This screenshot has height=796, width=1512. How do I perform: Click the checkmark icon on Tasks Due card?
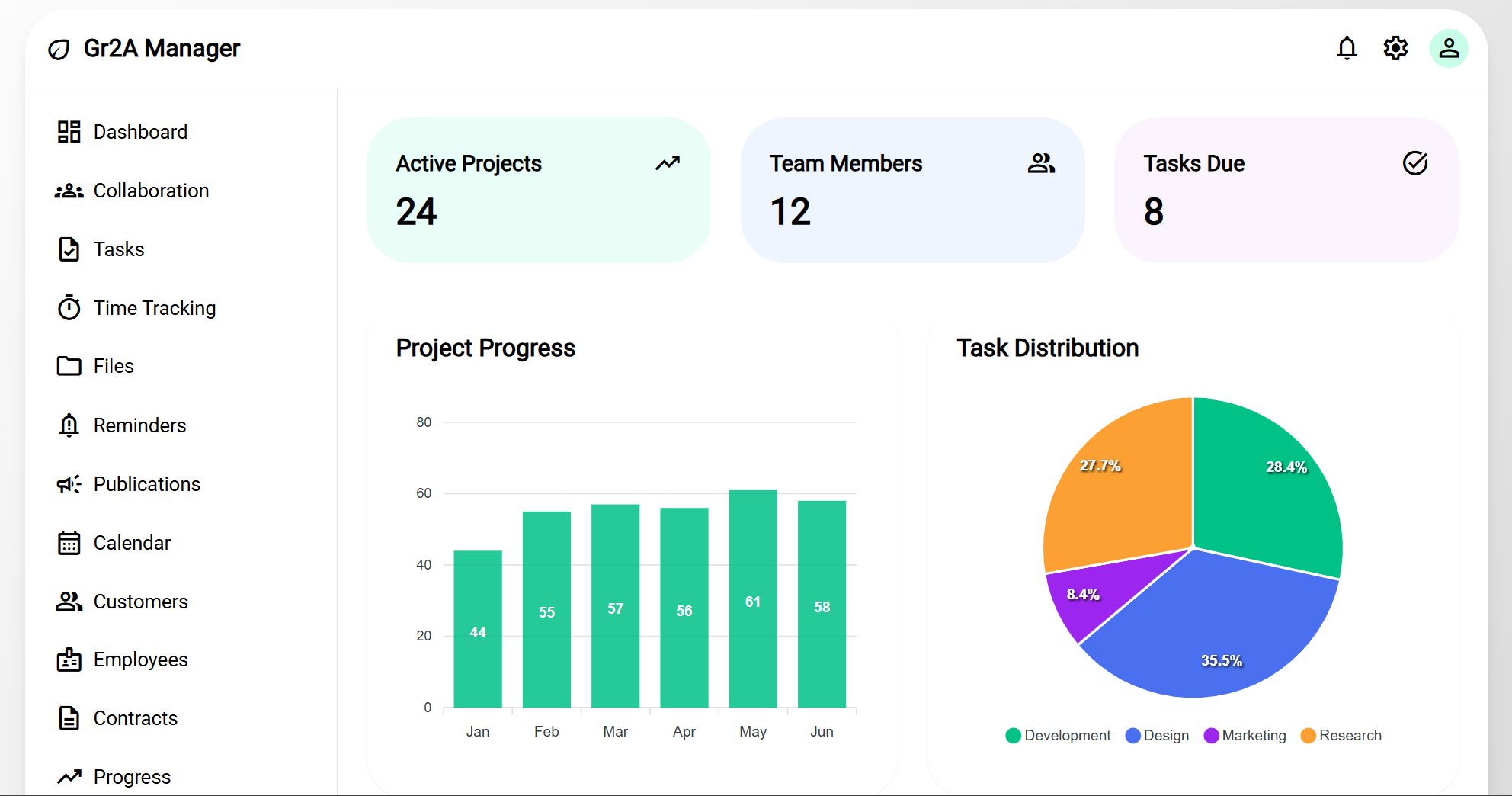pyautogui.click(x=1415, y=162)
